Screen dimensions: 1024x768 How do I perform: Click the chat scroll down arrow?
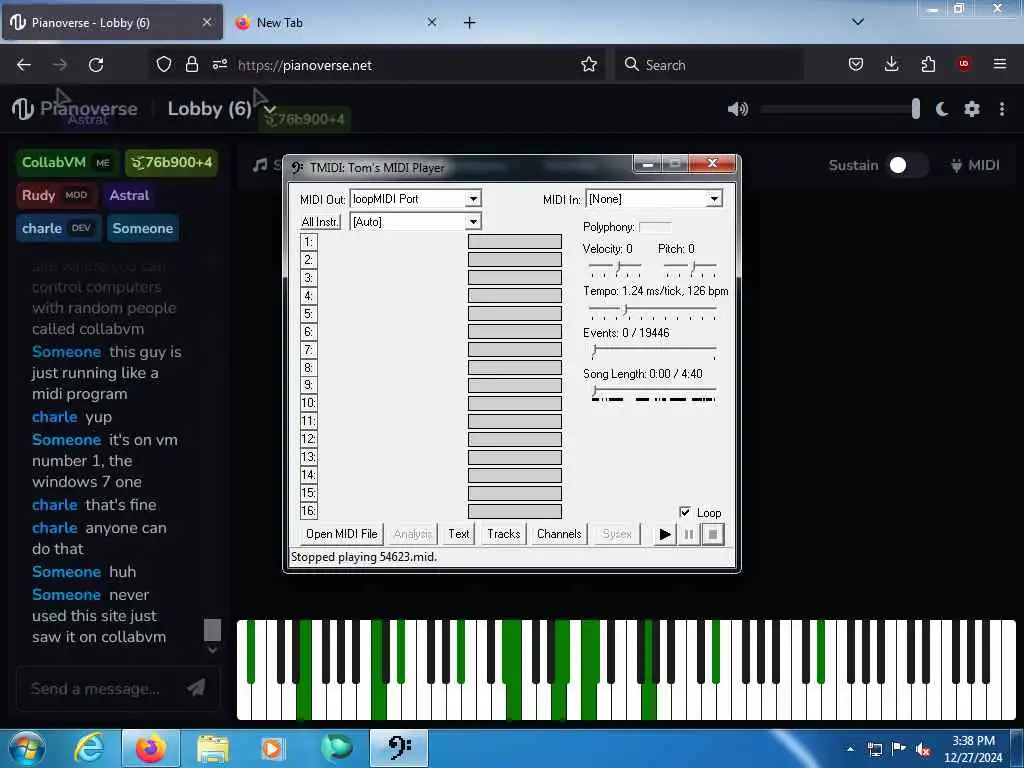(x=212, y=650)
